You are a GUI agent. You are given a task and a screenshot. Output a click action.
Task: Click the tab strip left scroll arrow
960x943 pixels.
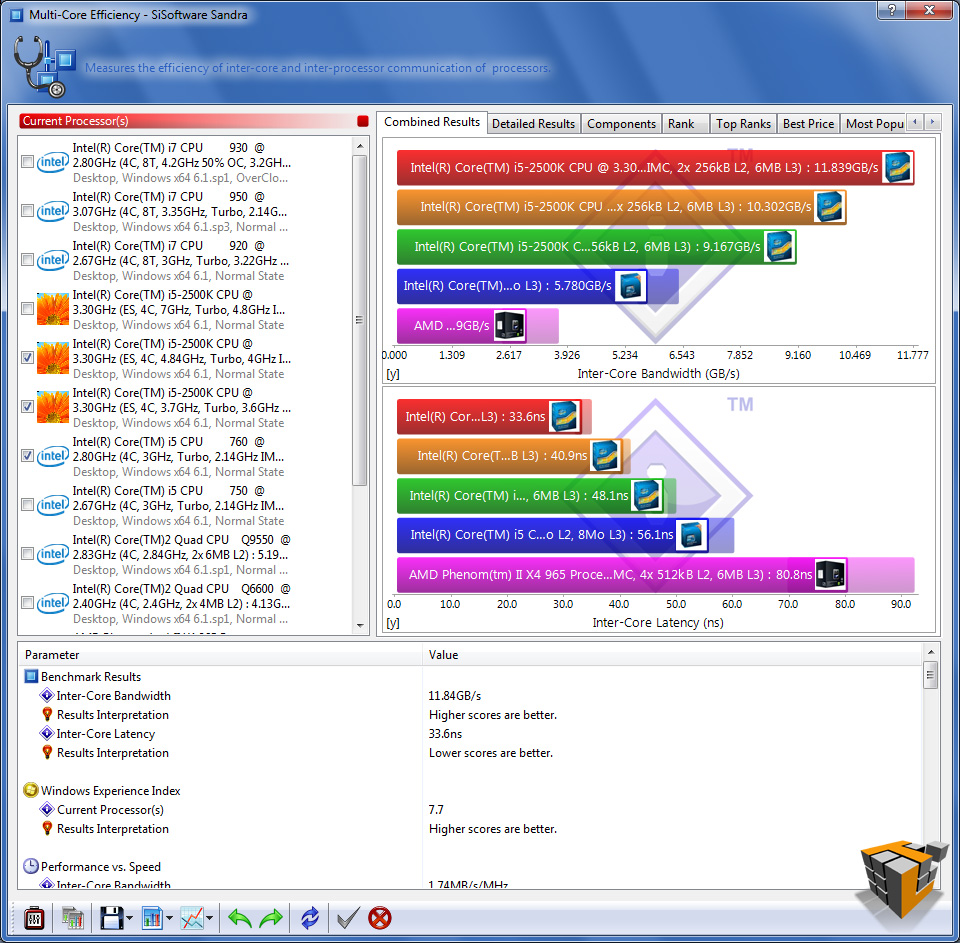[x=915, y=122]
